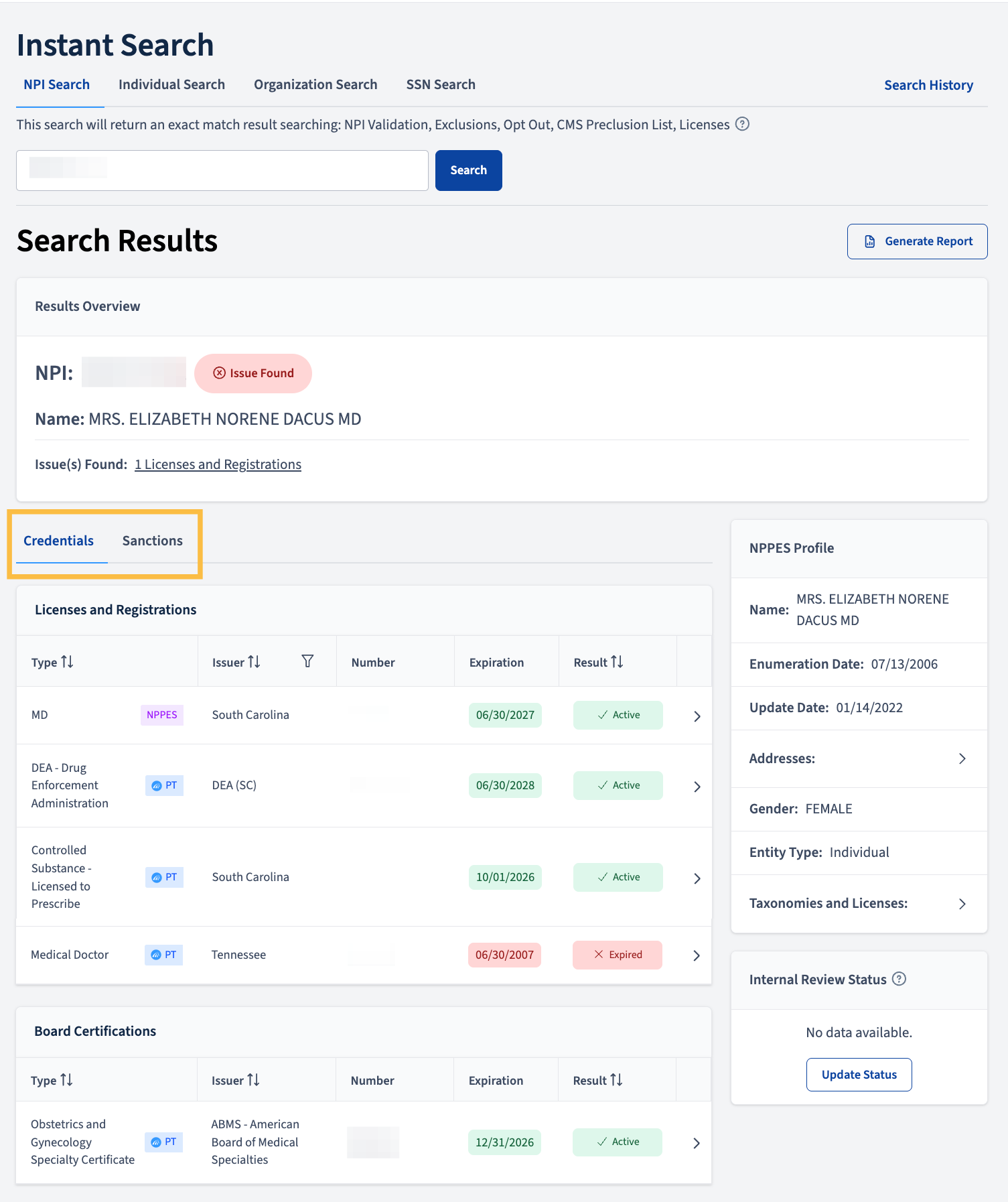
Task: Click the blue Search button
Action: pyautogui.click(x=469, y=170)
